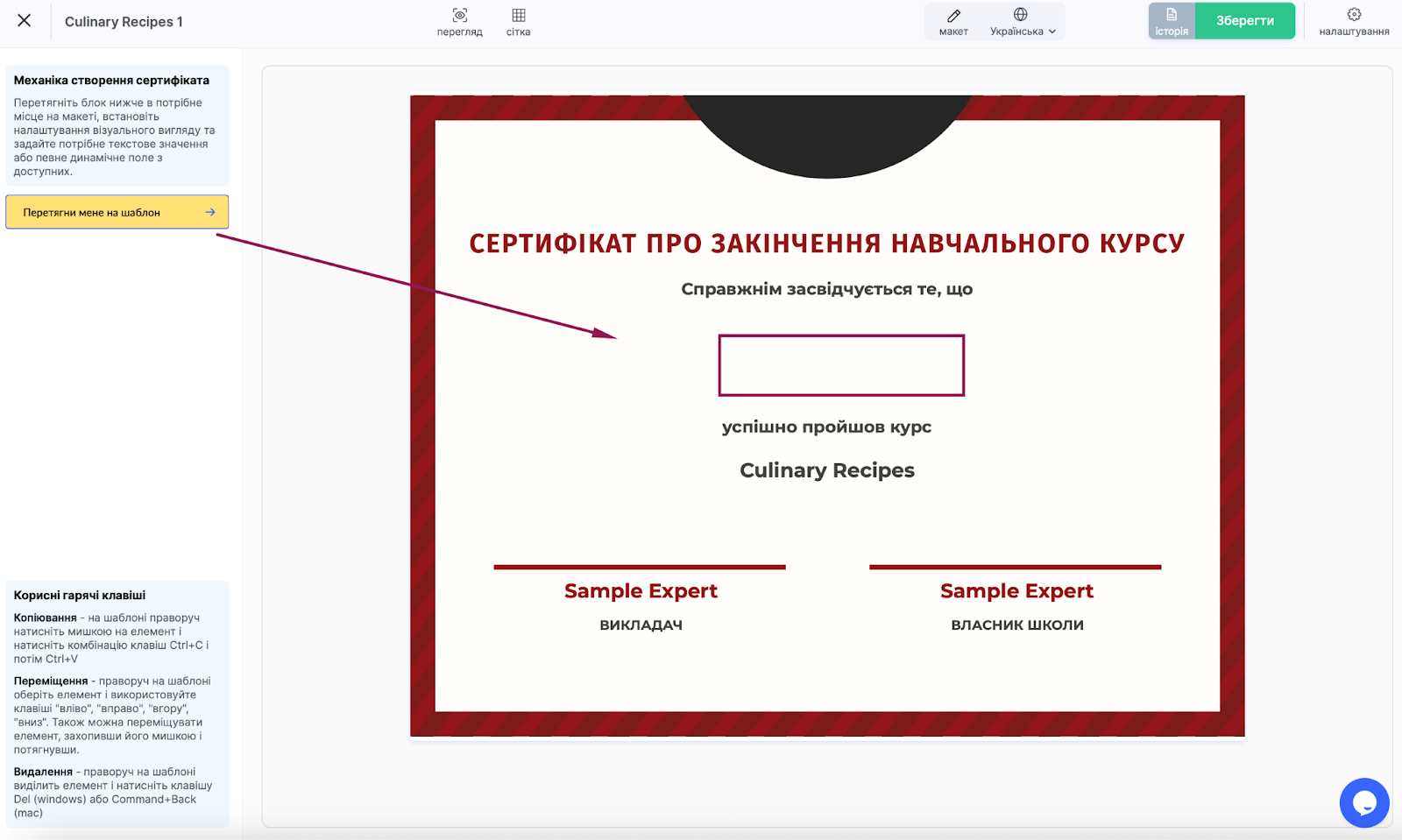Toggle the сітка grid icon
1402x840 pixels.
(518, 16)
